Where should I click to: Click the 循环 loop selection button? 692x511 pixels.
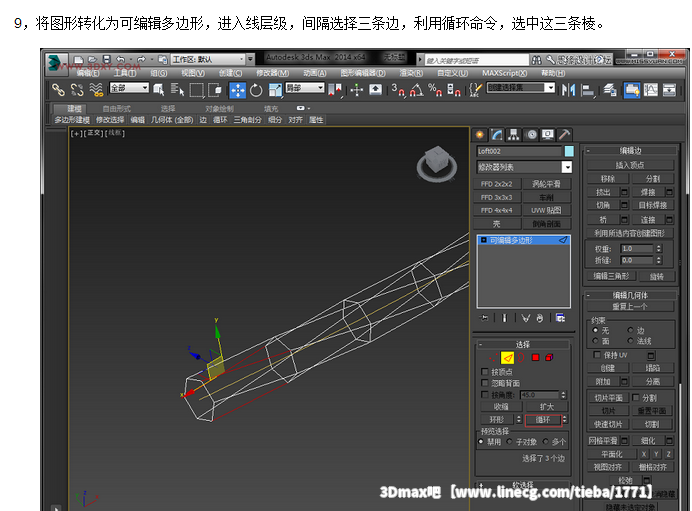click(543, 420)
